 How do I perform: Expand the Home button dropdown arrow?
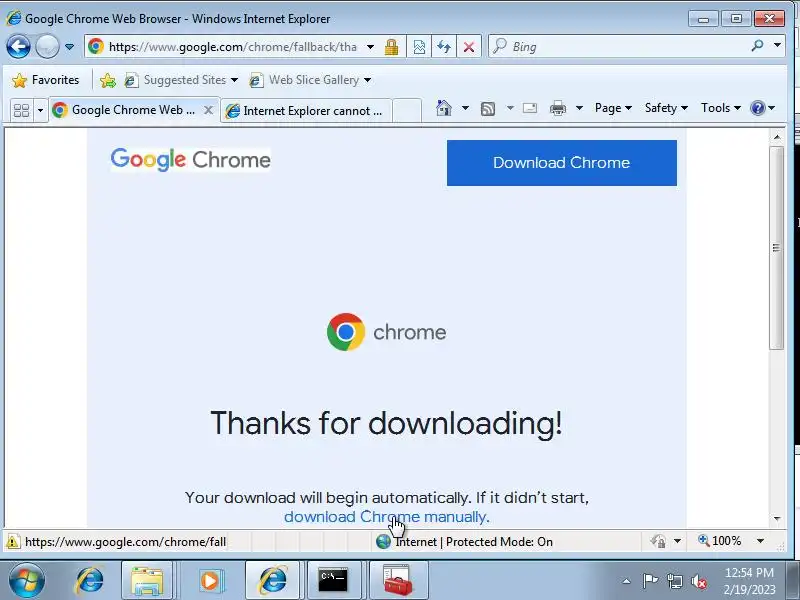point(465,108)
